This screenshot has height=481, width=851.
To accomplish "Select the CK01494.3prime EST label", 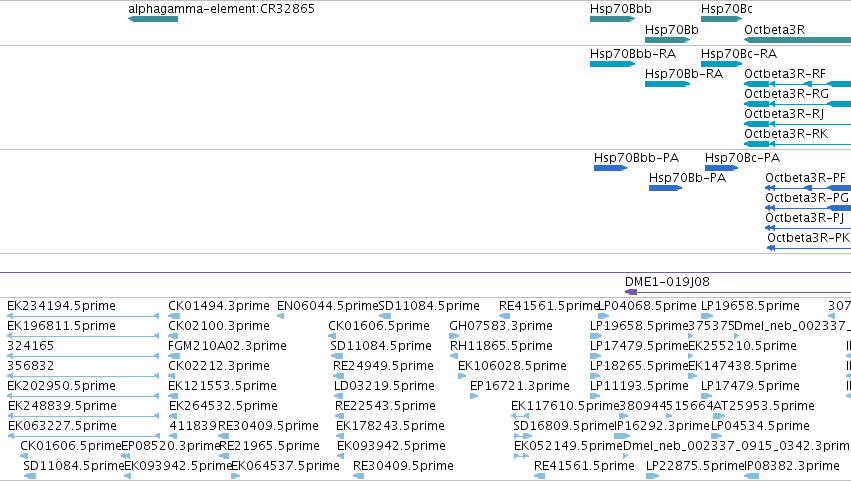I will pyautogui.click(x=219, y=306).
